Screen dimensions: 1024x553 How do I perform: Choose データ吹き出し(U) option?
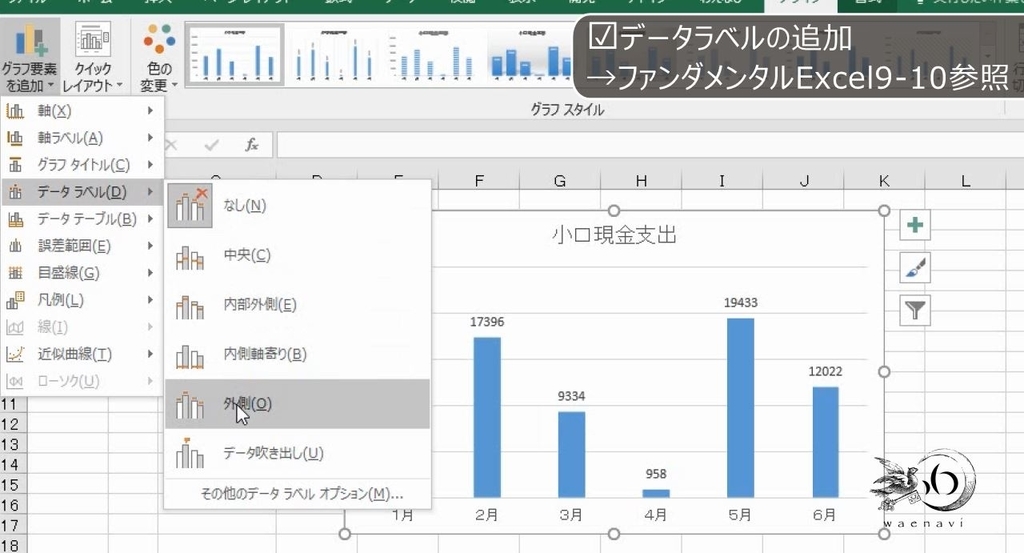point(298,453)
